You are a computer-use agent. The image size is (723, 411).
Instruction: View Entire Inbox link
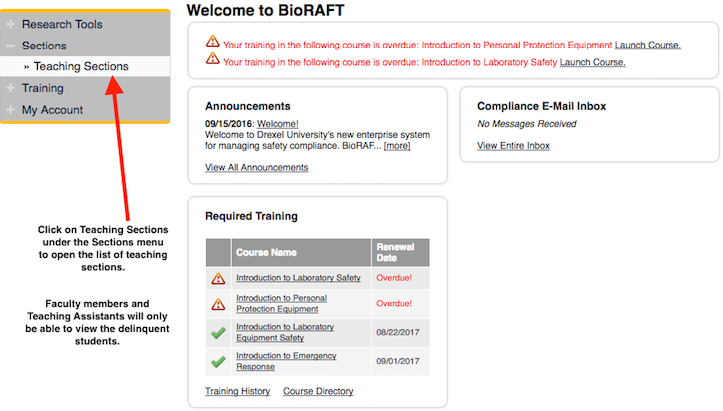513,146
